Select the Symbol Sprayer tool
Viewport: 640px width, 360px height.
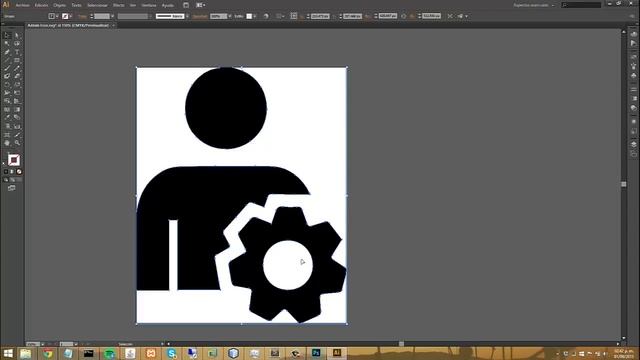click(7, 127)
